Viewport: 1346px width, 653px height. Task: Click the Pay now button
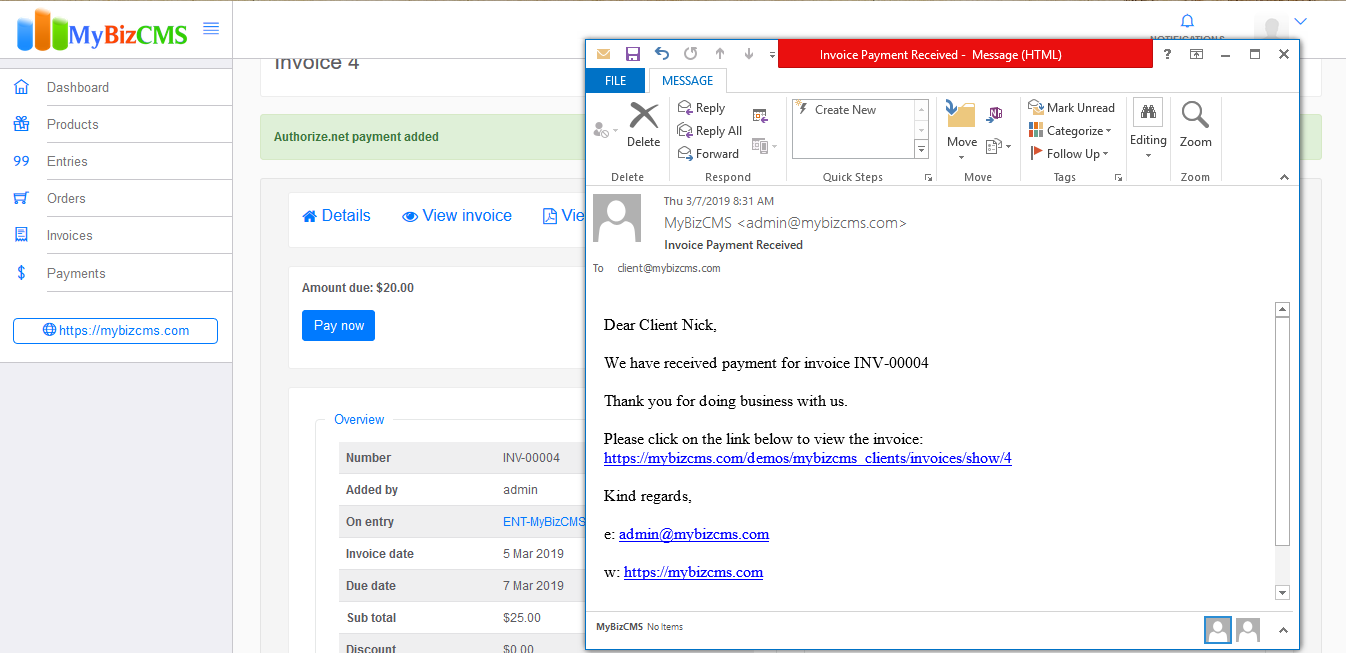point(339,325)
